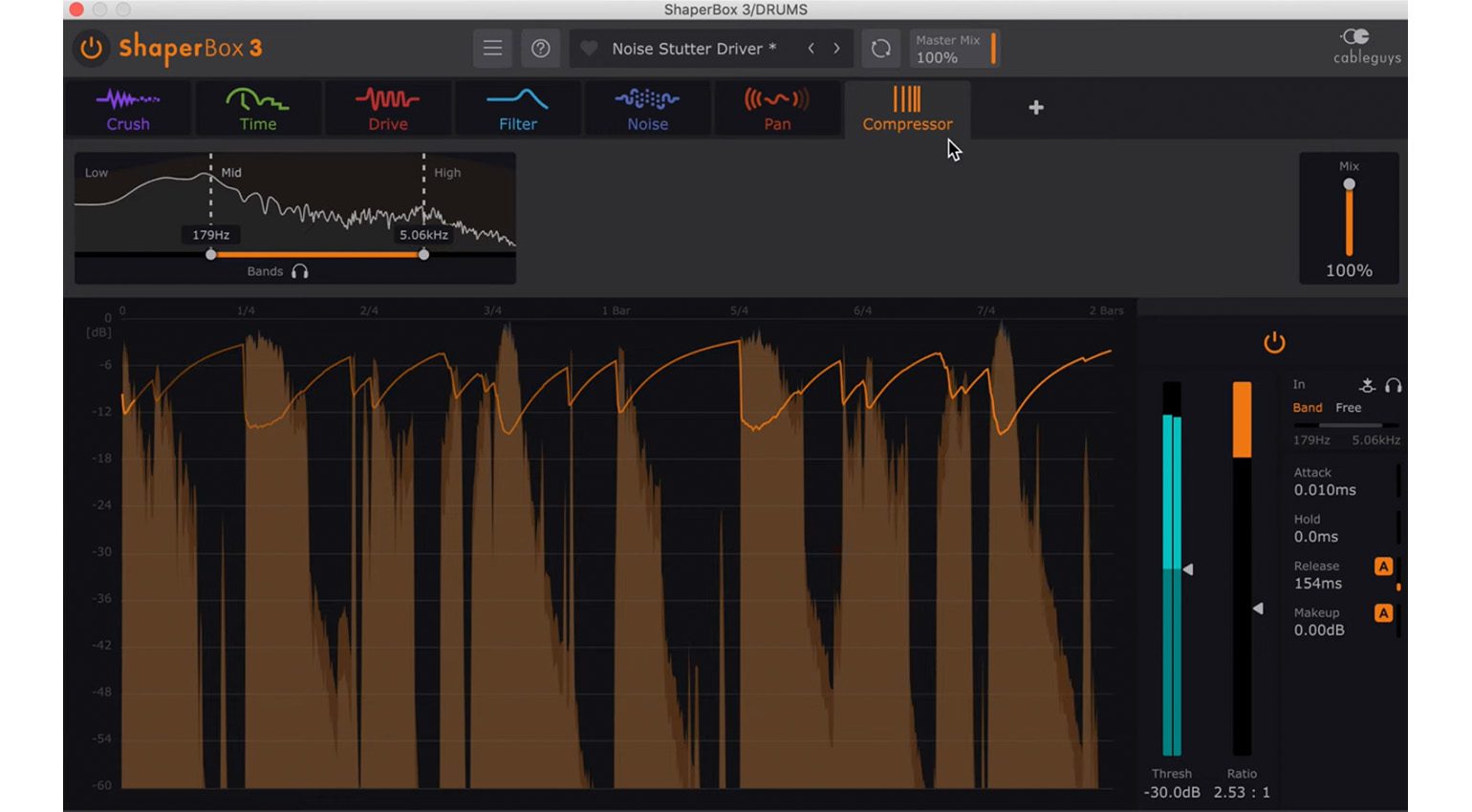The width and height of the screenshot is (1472, 812).
Task: Toggle sidechain listen headphones icon
Action: (x=1394, y=385)
